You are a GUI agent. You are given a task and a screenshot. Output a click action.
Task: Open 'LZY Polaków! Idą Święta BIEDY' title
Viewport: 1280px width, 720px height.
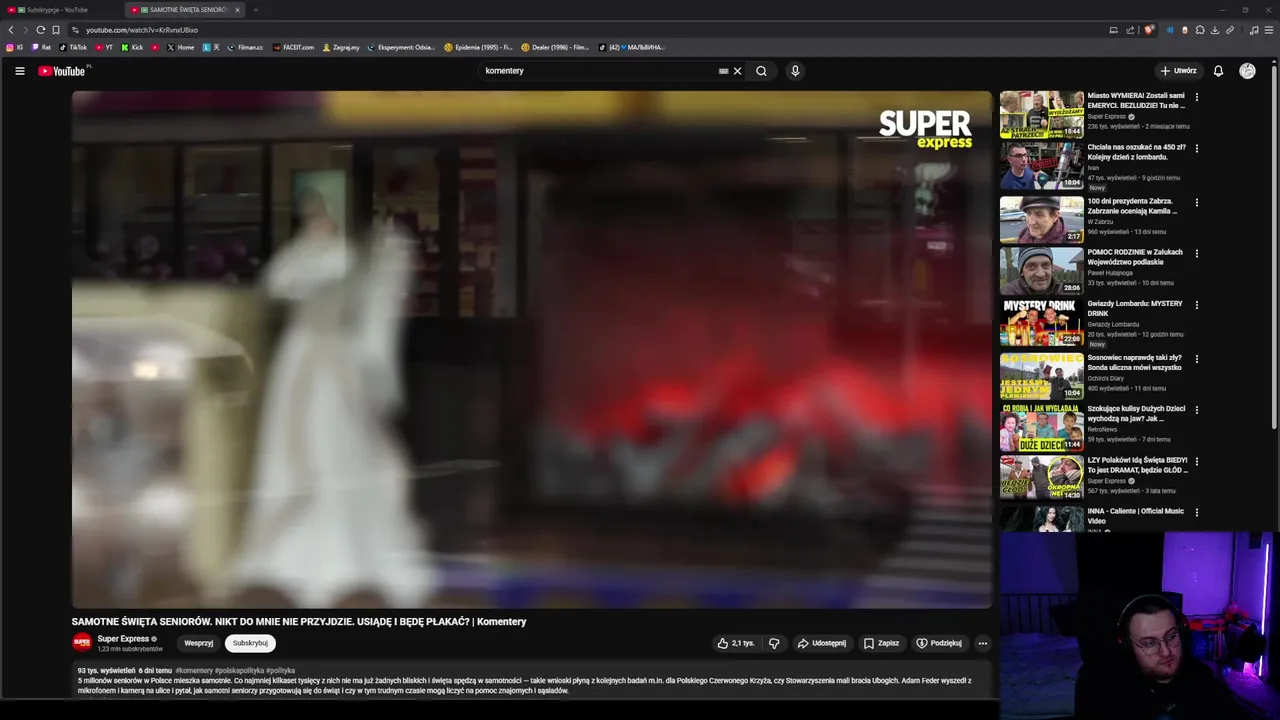[x=1138, y=465]
